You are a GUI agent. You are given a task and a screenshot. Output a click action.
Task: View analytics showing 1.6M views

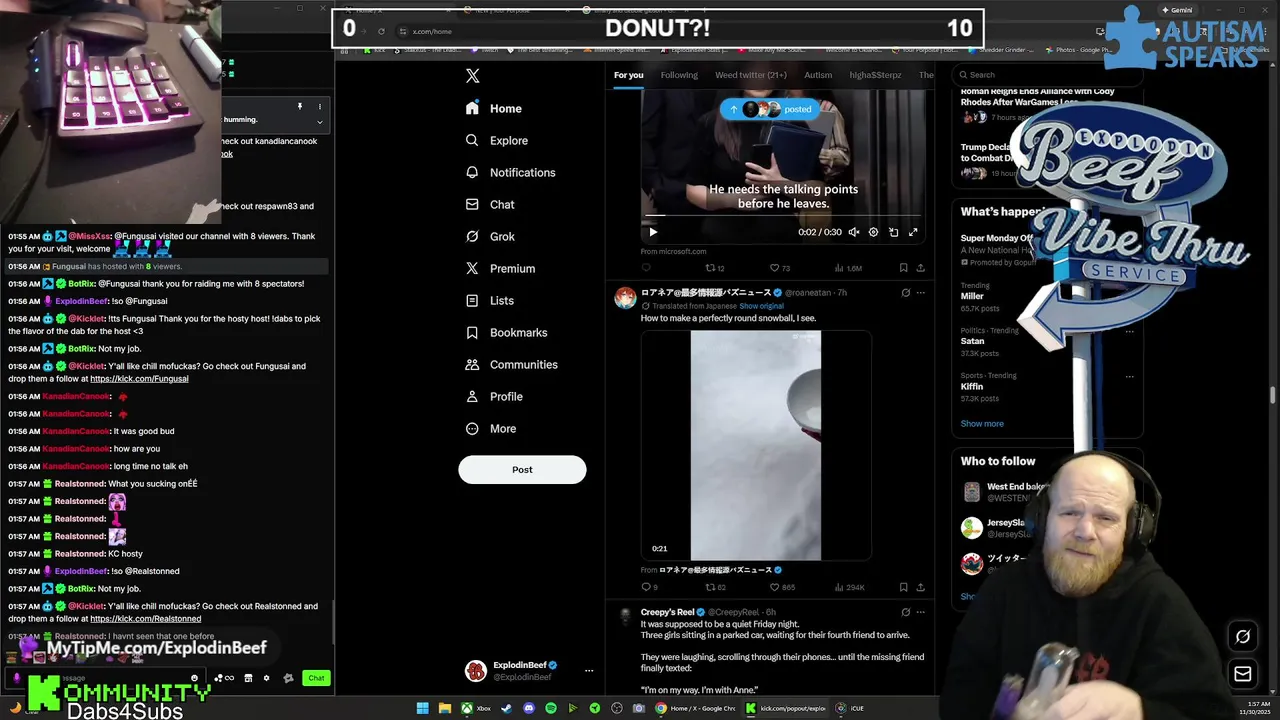pos(846,268)
